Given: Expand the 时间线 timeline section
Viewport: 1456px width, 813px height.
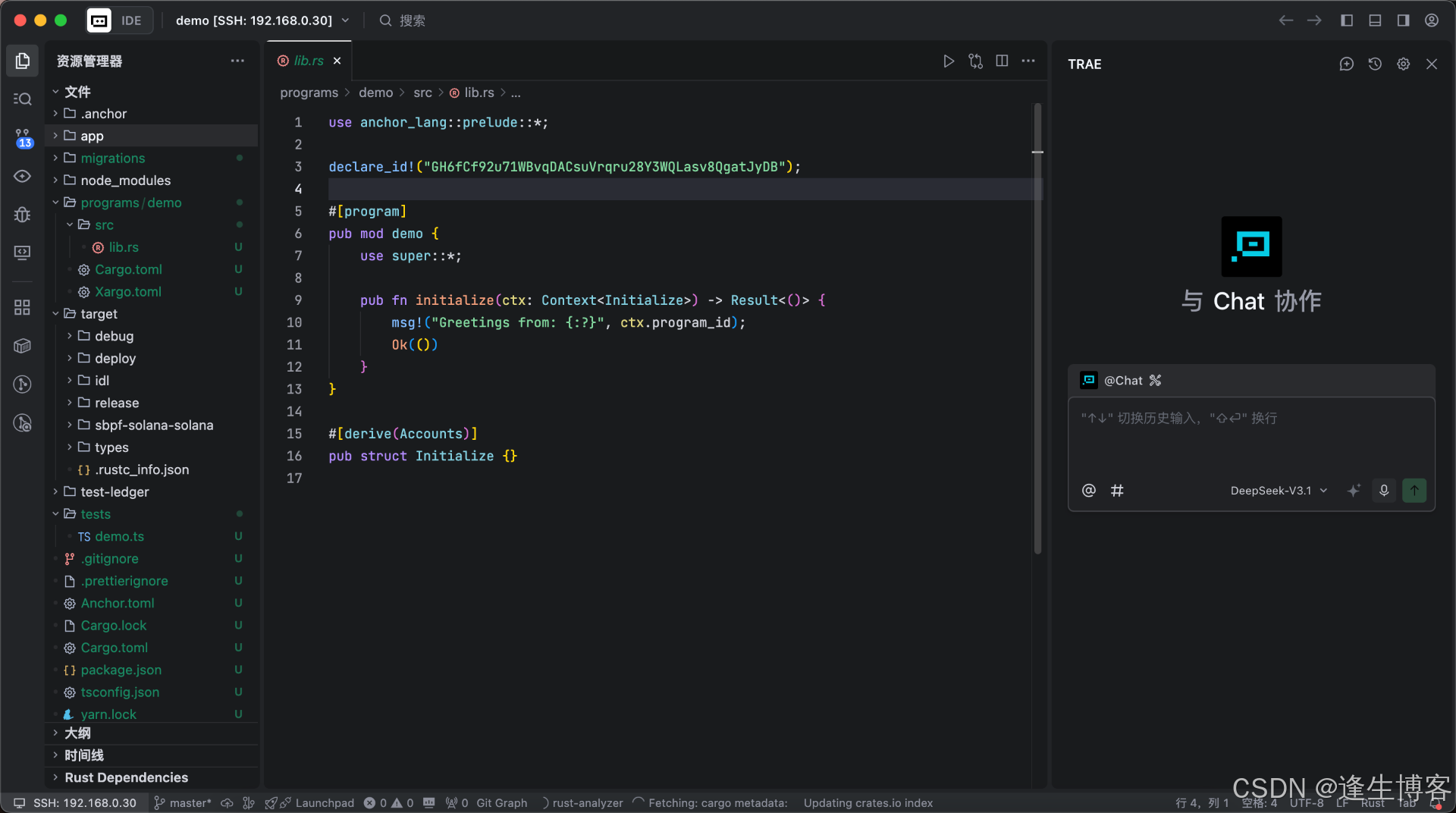Looking at the screenshot, I should (152, 755).
